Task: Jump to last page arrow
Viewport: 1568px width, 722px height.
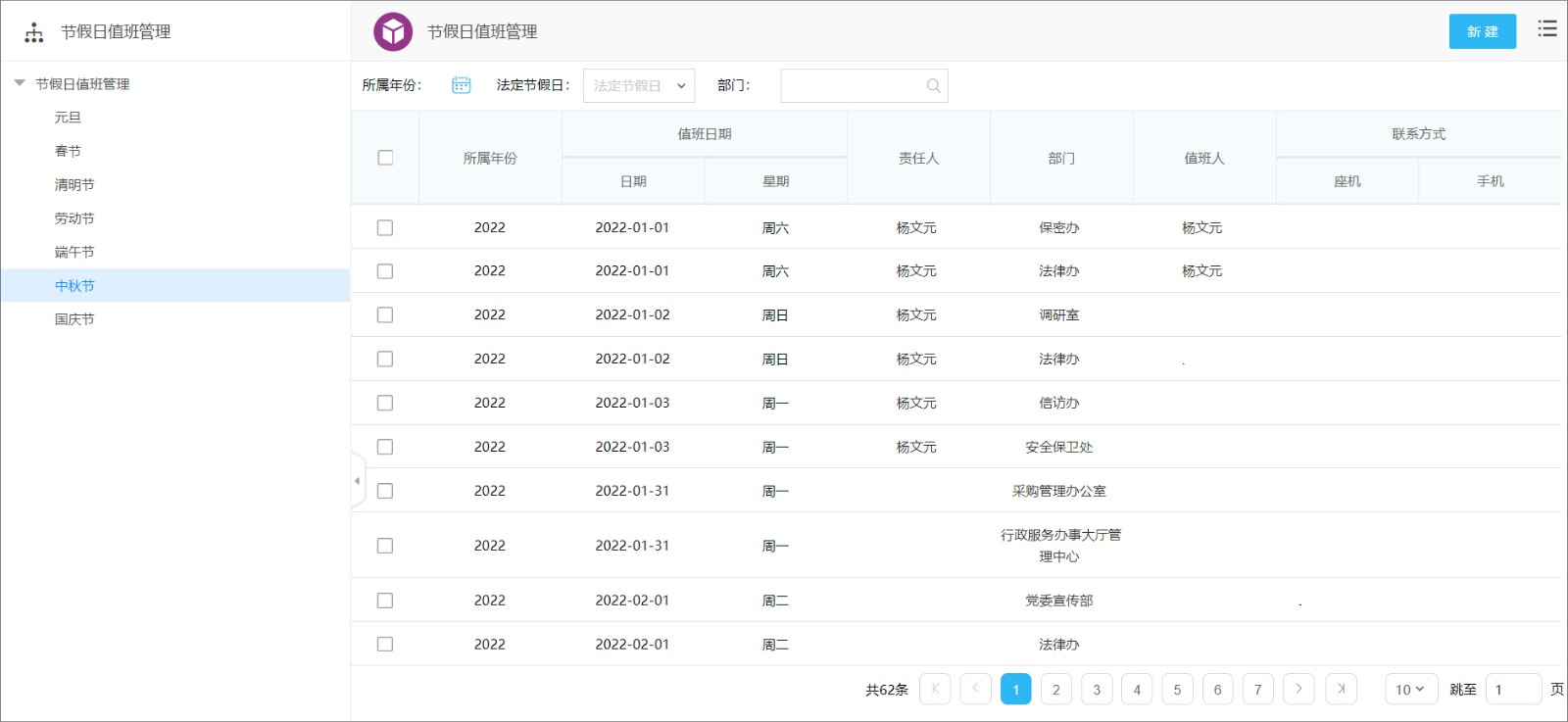Action: point(1341,689)
